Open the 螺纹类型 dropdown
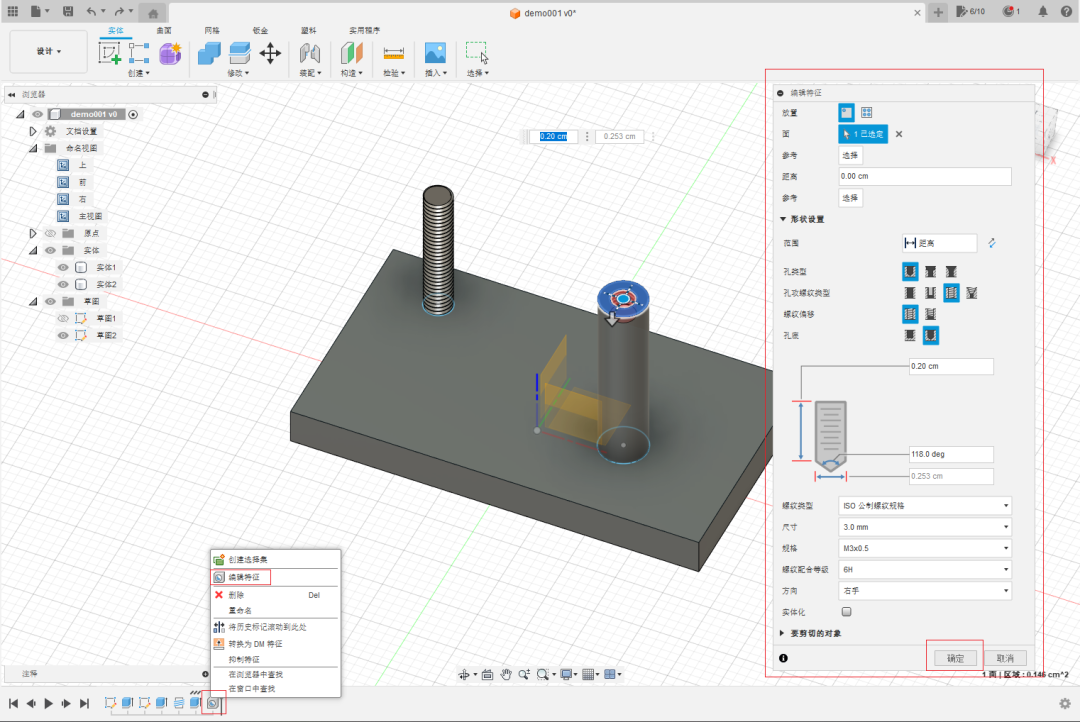 click(925, 506)
